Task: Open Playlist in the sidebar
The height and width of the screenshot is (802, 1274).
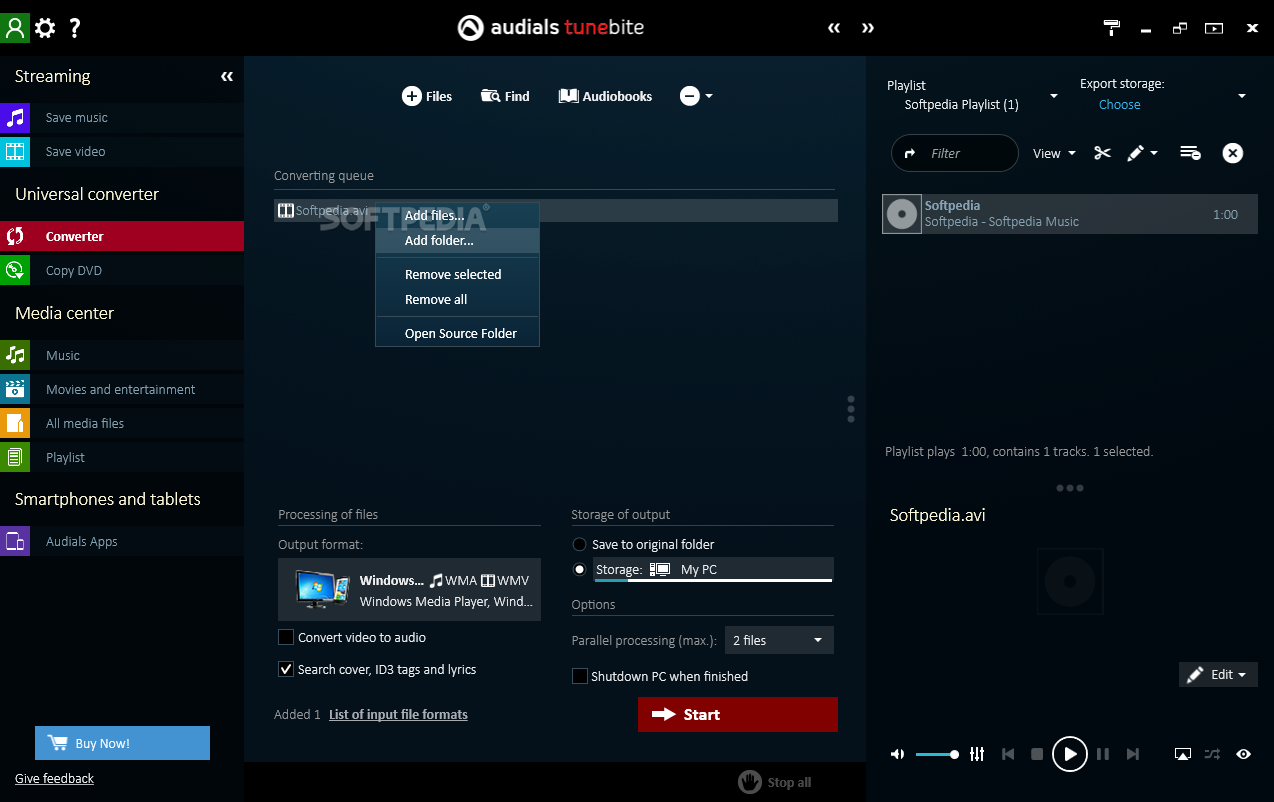Action: 122,458
